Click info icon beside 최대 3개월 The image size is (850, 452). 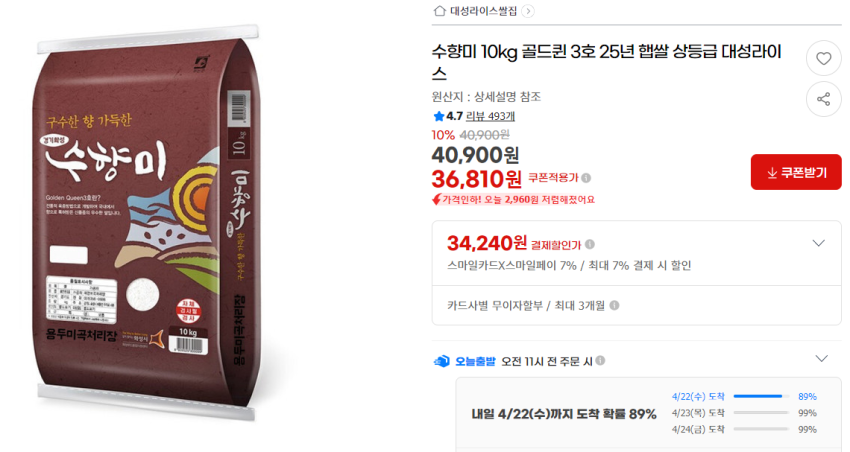pos(614,305)
